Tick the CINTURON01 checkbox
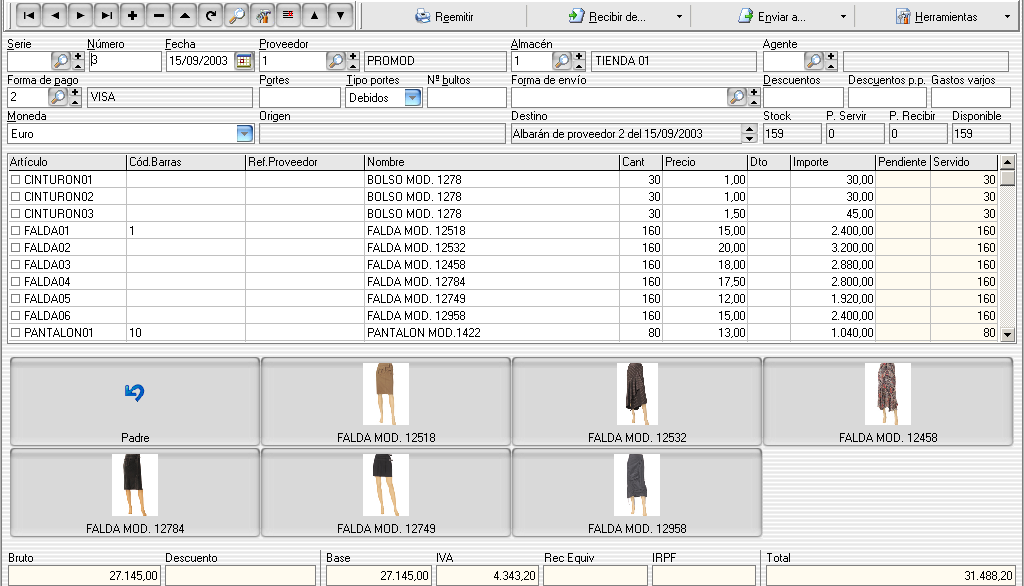This screenshot has width=1024, height=586. [x=15, y=180]
